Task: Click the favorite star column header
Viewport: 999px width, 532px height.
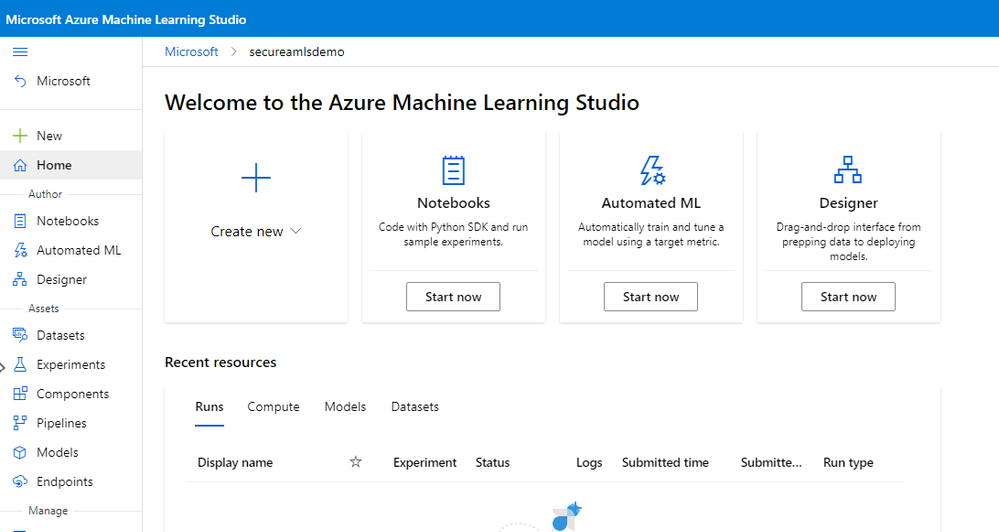Action: tap(355, 462)
